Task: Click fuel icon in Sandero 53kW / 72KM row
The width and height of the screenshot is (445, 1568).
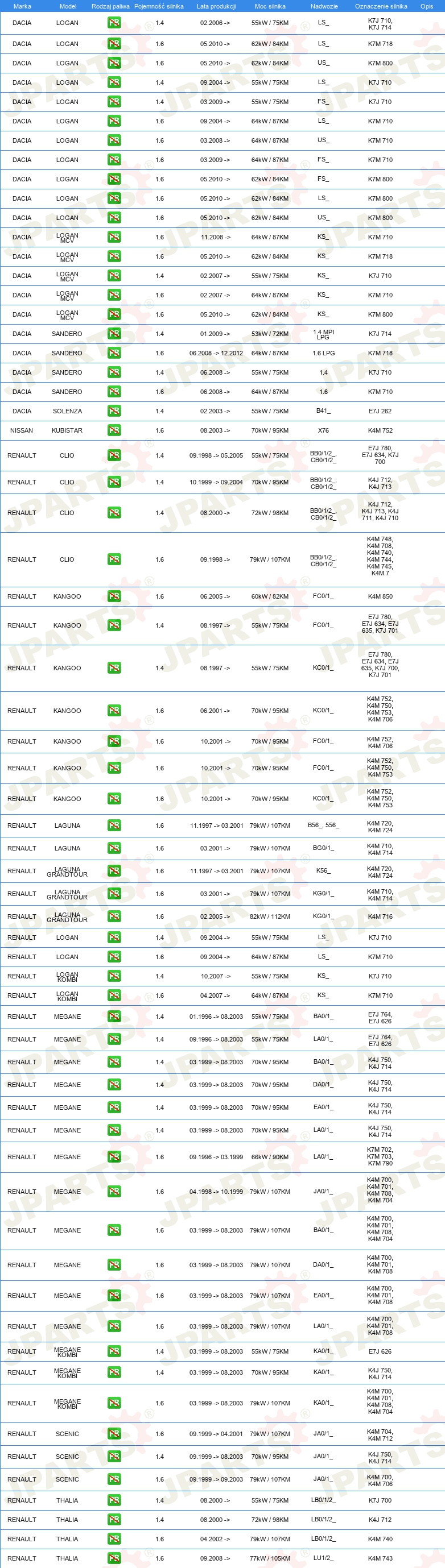Action: point(114,334)
